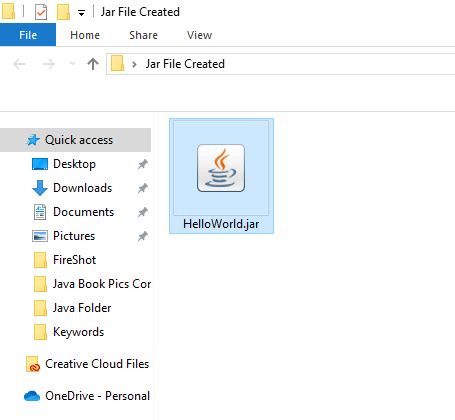The width and height of the screenshot is (455, 420).
Task: Click the pin icon next to Documents
Action: pyautogui.click(x=143, y=212)
